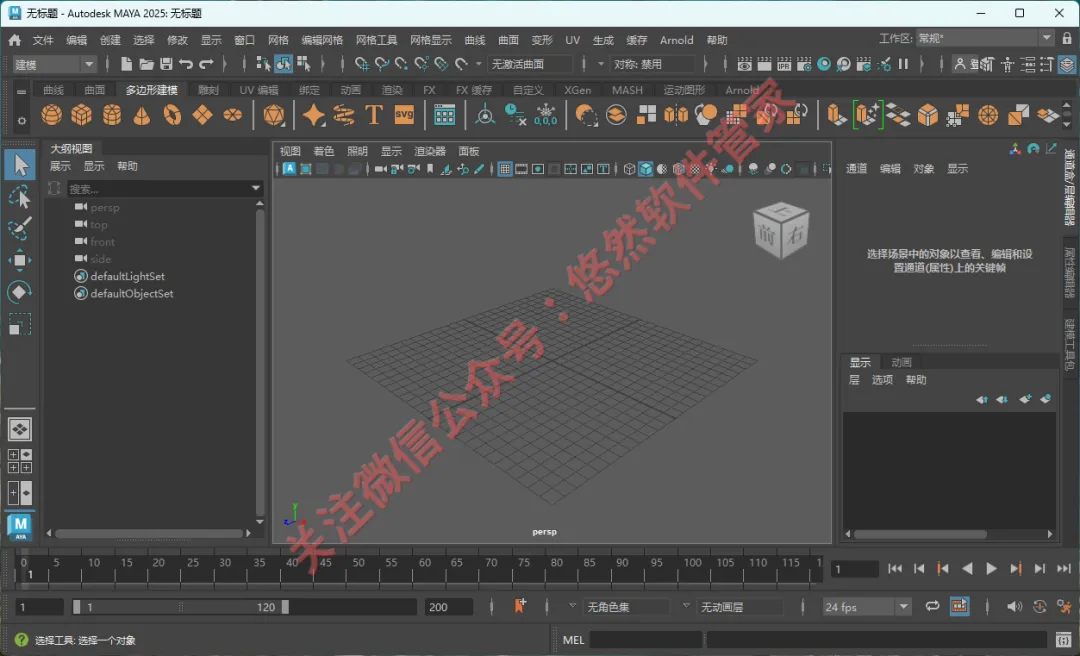Open the workspace dropdown (常规)
The width and height of the screenshot is (1080, 656).
tap(985, 38)
